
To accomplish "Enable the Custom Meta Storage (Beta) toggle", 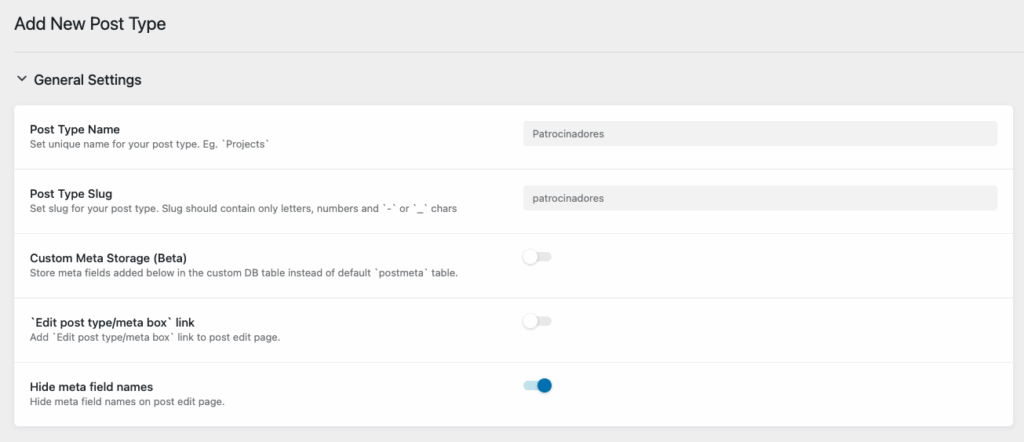I will point(537,257).
